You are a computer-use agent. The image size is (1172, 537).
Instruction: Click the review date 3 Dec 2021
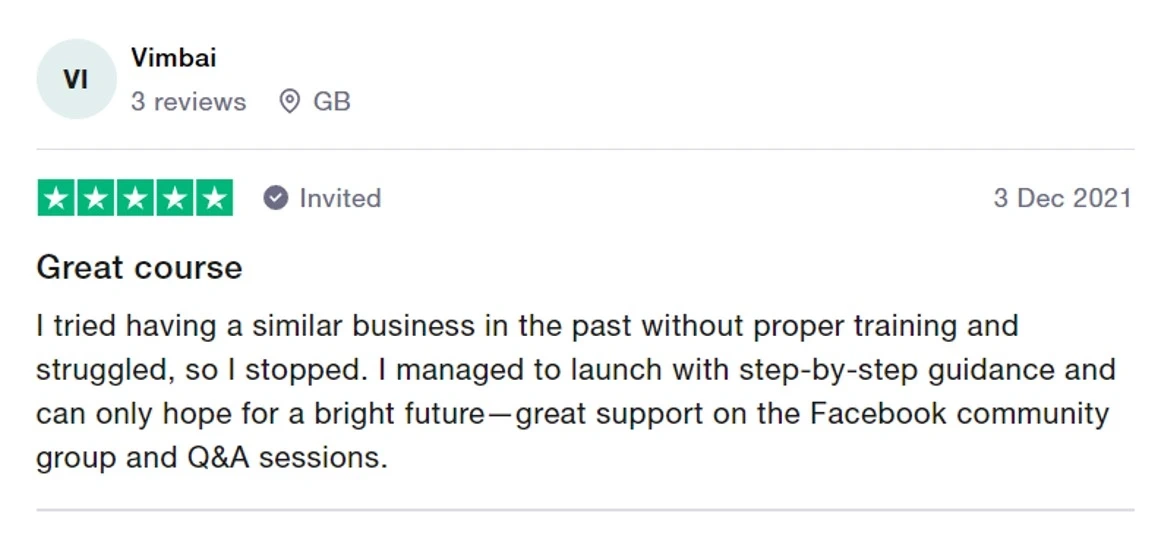click(x=1062, y=198)
